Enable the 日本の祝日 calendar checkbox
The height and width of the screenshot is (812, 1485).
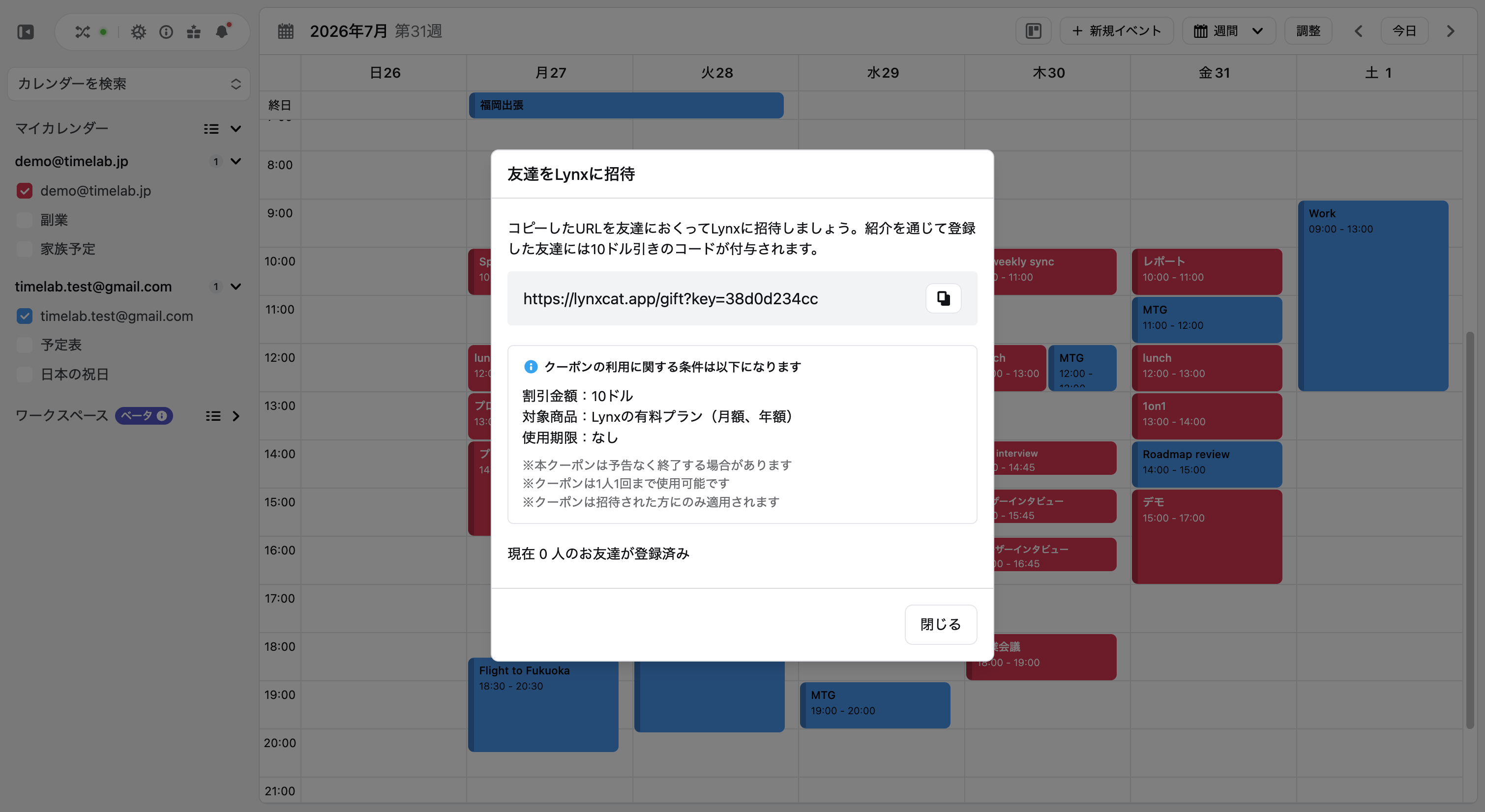(x=24, y=374)
